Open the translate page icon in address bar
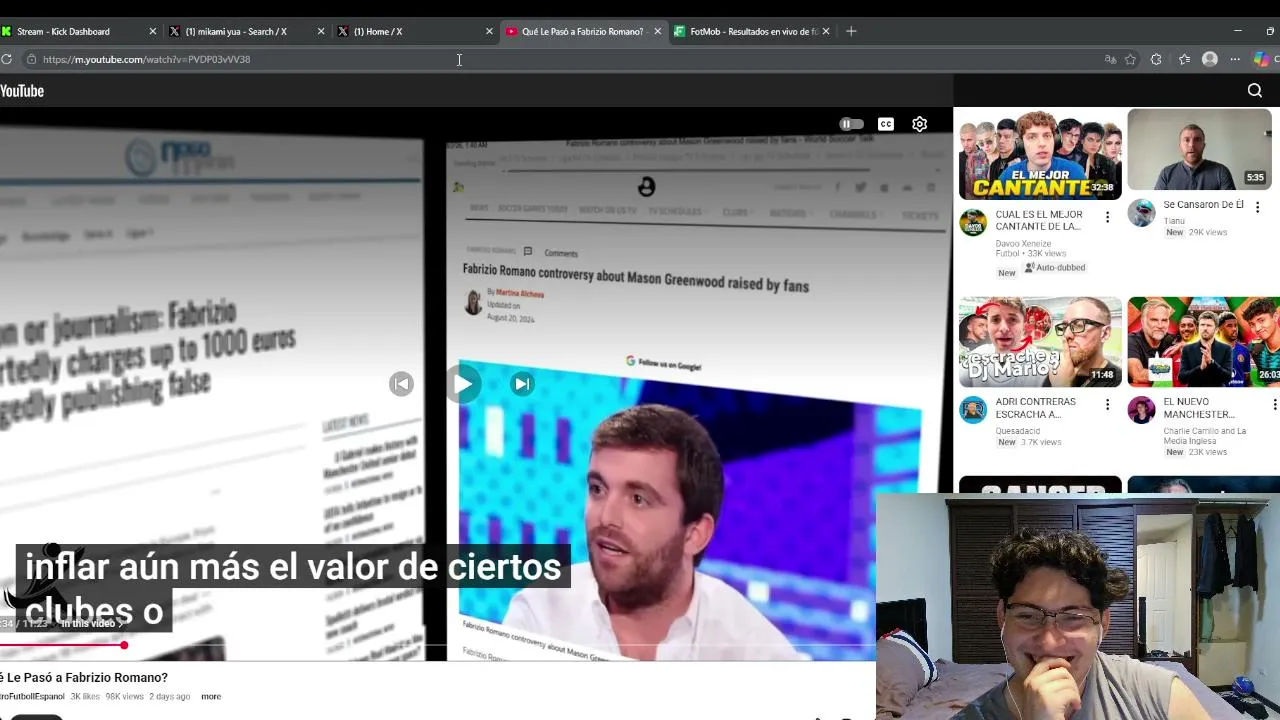Screen dimensions: 1280x720 click(1110, 59)
